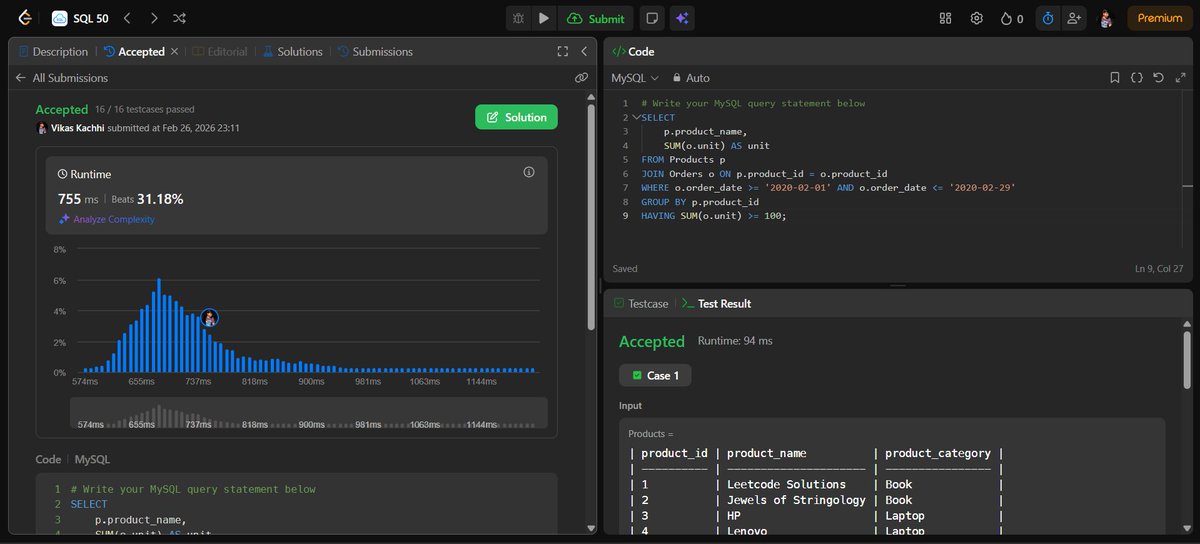Reset code to default with undo icon
Screen dimensions: 1200x544
click(1158, 77)
